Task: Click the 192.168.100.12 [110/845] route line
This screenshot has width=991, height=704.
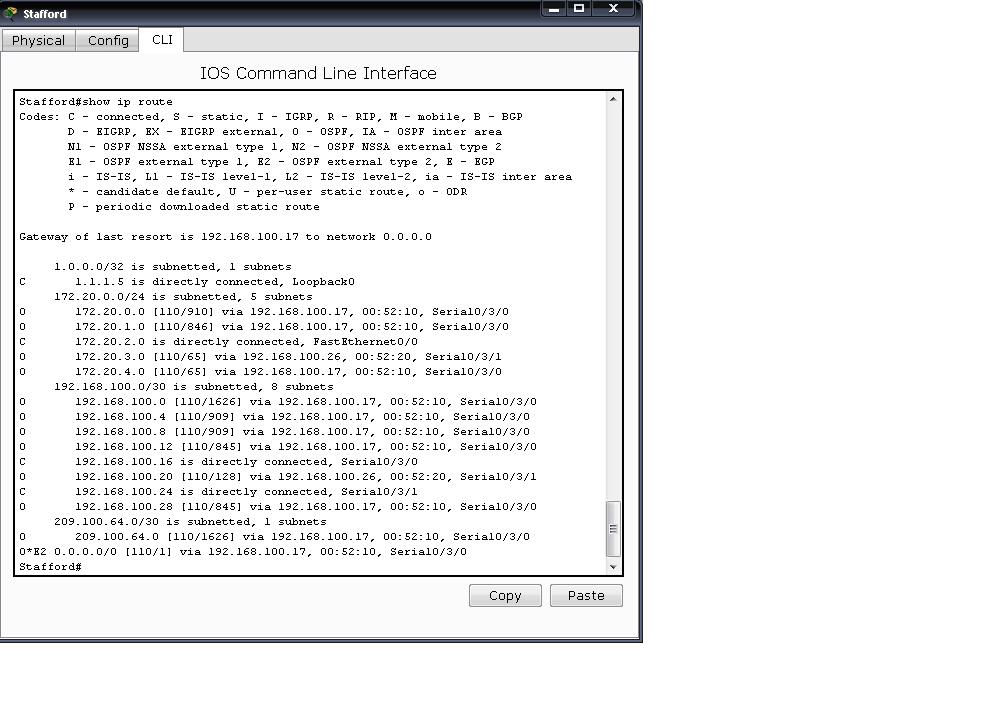Action: point(277,447)
